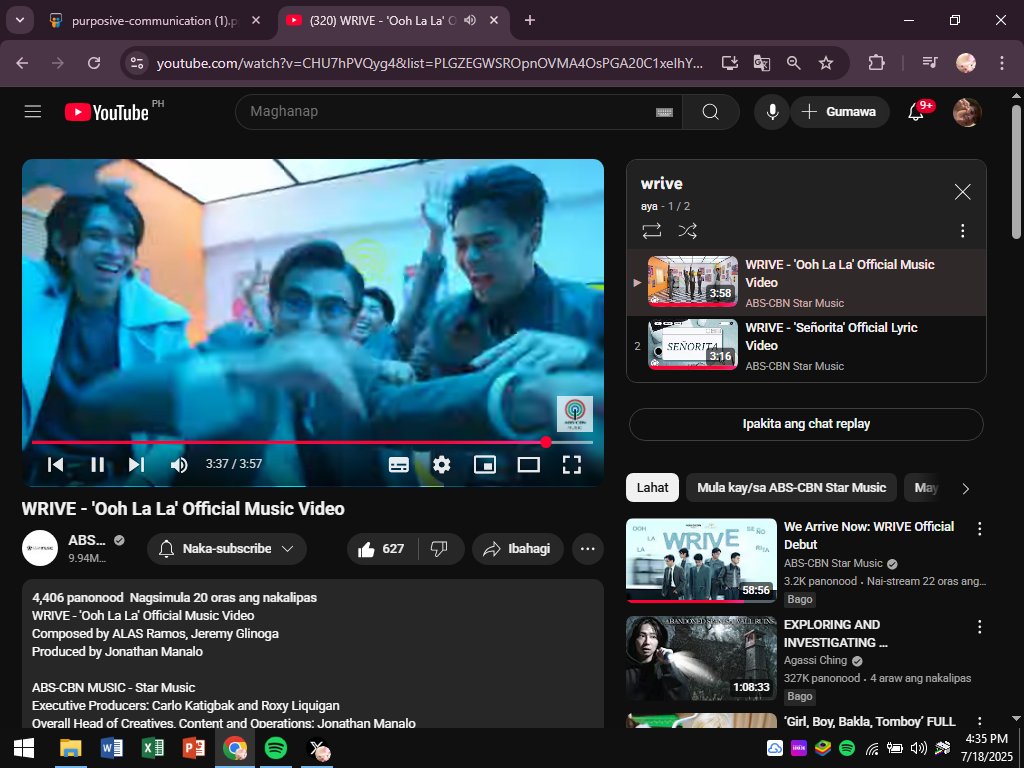Switch to miniplayer mode
The image size is (1024, 768).
485,464
